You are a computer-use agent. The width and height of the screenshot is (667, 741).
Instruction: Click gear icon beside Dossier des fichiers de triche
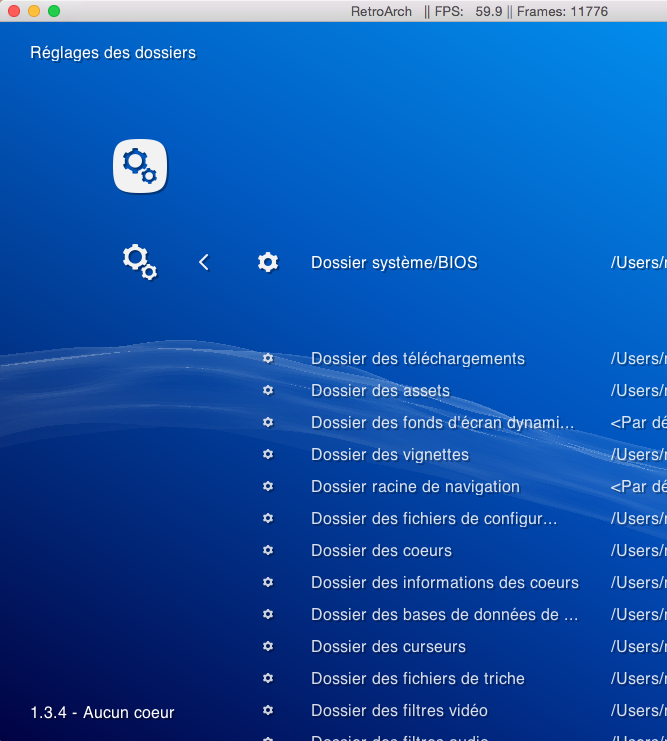pos(268,678)
